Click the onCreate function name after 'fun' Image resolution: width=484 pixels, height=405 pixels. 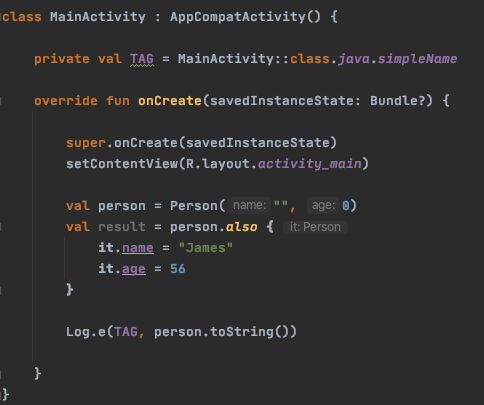pyautogui.click(x=170, y=101)
